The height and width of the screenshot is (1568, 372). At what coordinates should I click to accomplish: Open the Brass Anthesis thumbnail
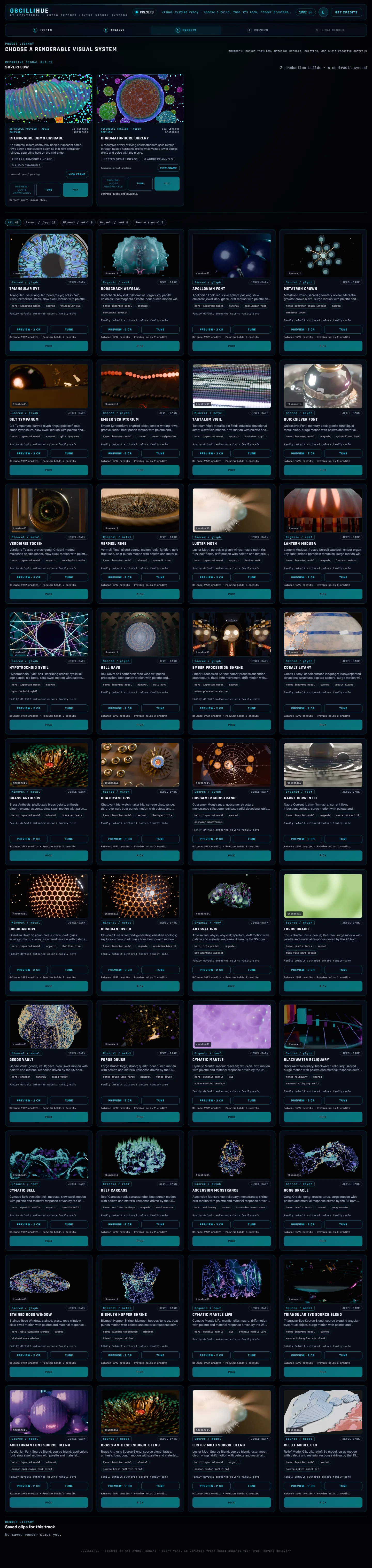(x=49, y=765)
